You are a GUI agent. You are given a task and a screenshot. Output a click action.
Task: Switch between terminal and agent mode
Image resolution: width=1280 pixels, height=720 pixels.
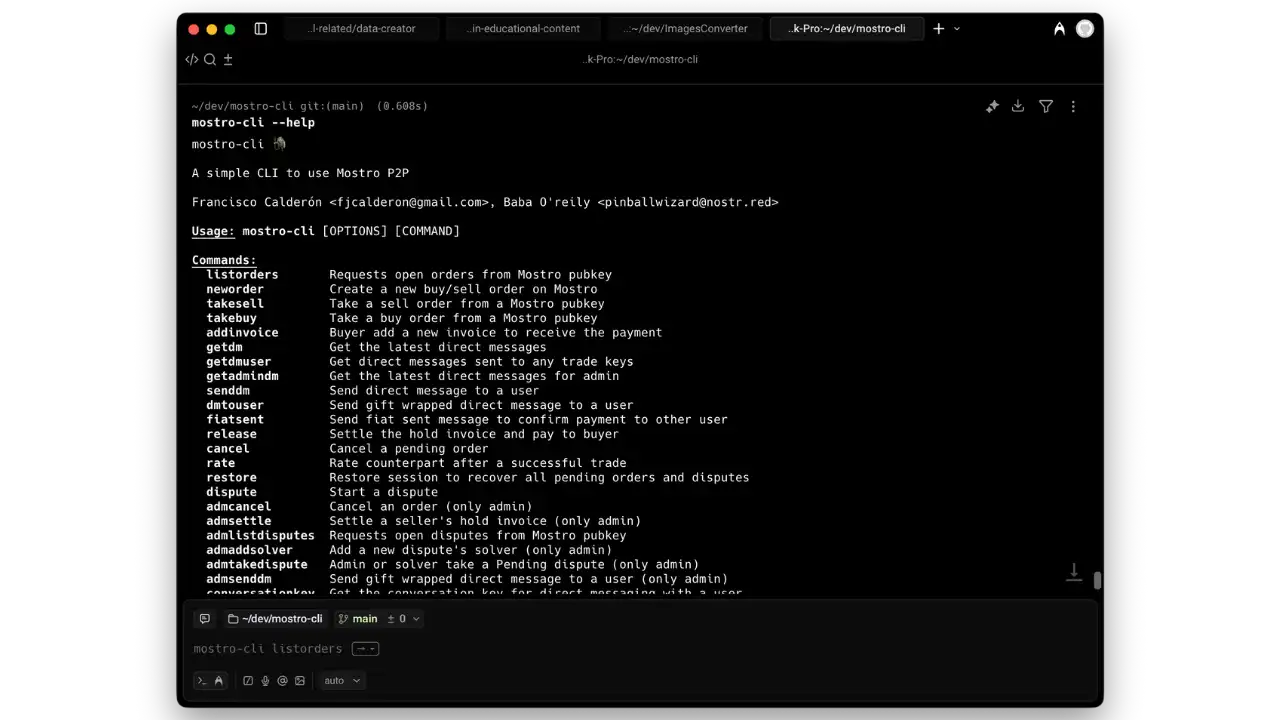click(x=210, y=681)
